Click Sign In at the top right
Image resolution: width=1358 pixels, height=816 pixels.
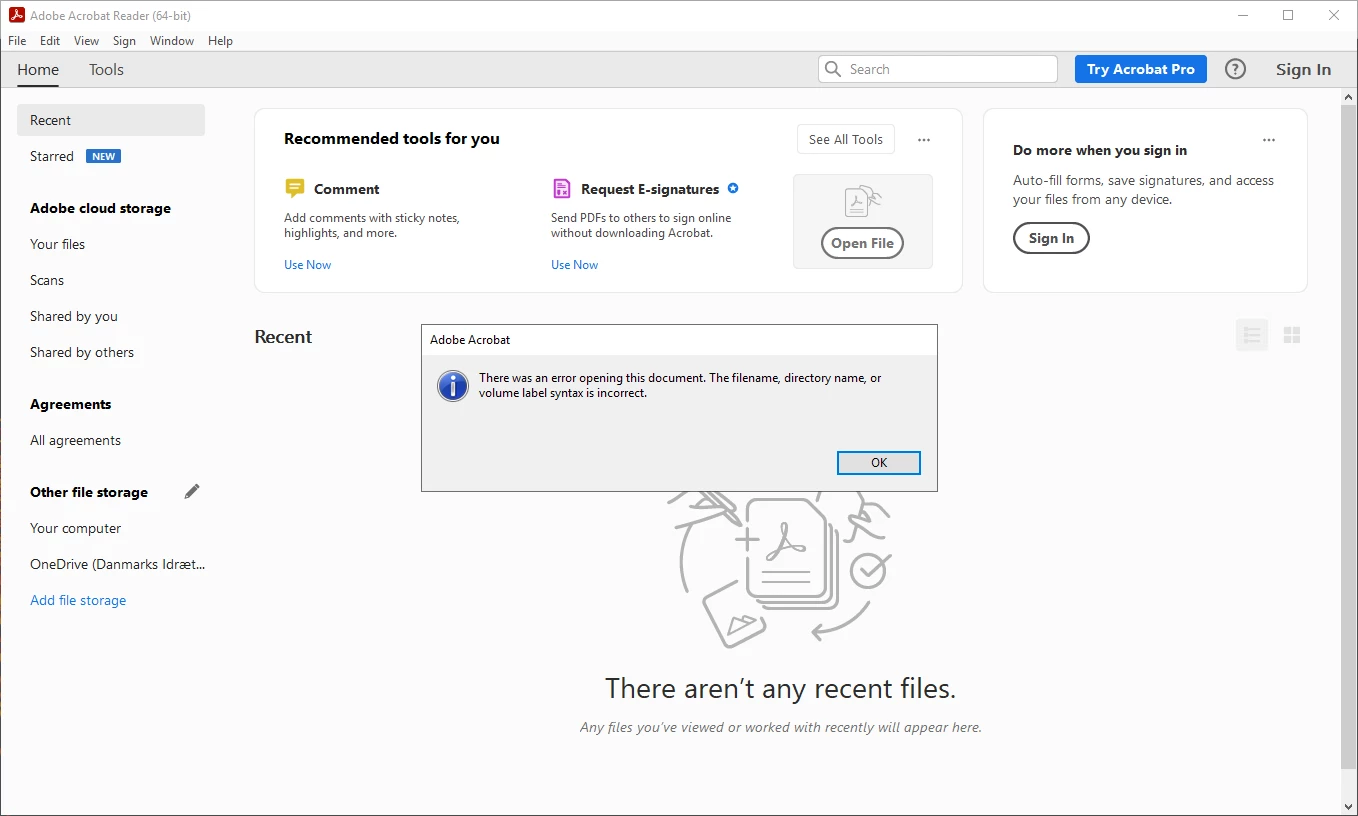tap(1303, 69)
